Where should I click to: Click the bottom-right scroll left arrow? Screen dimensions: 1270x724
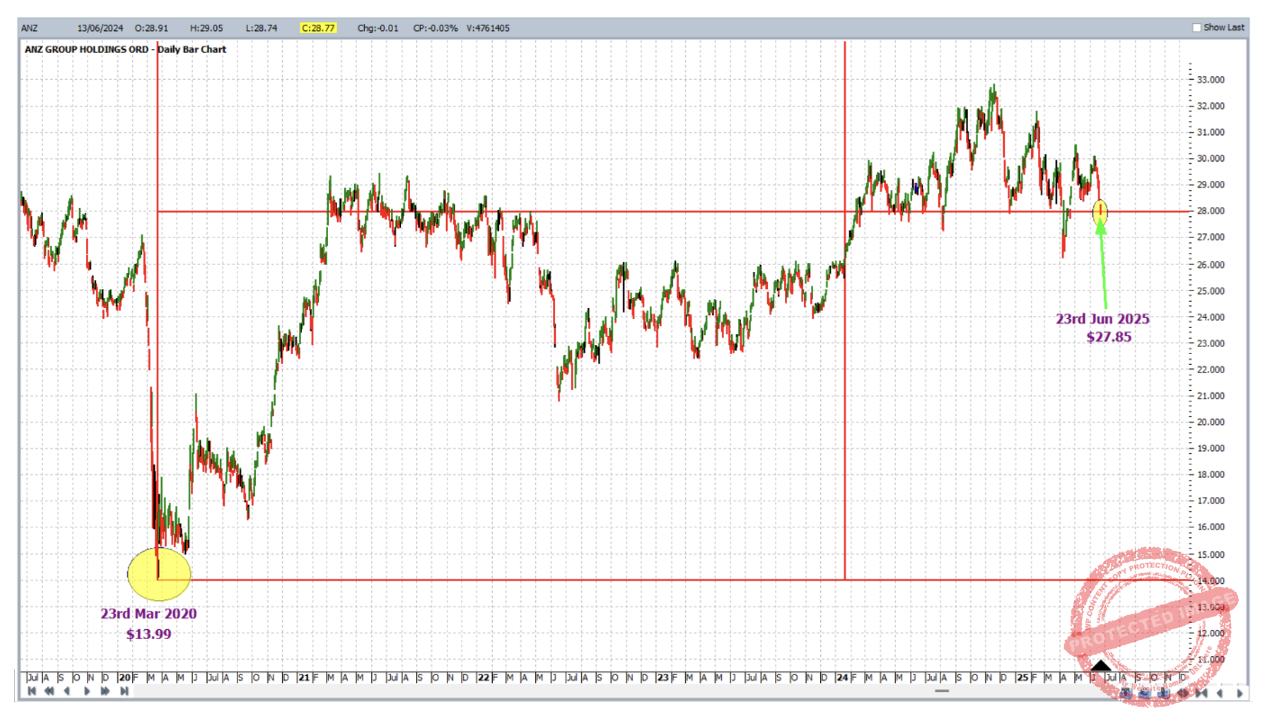[1219, 692]
